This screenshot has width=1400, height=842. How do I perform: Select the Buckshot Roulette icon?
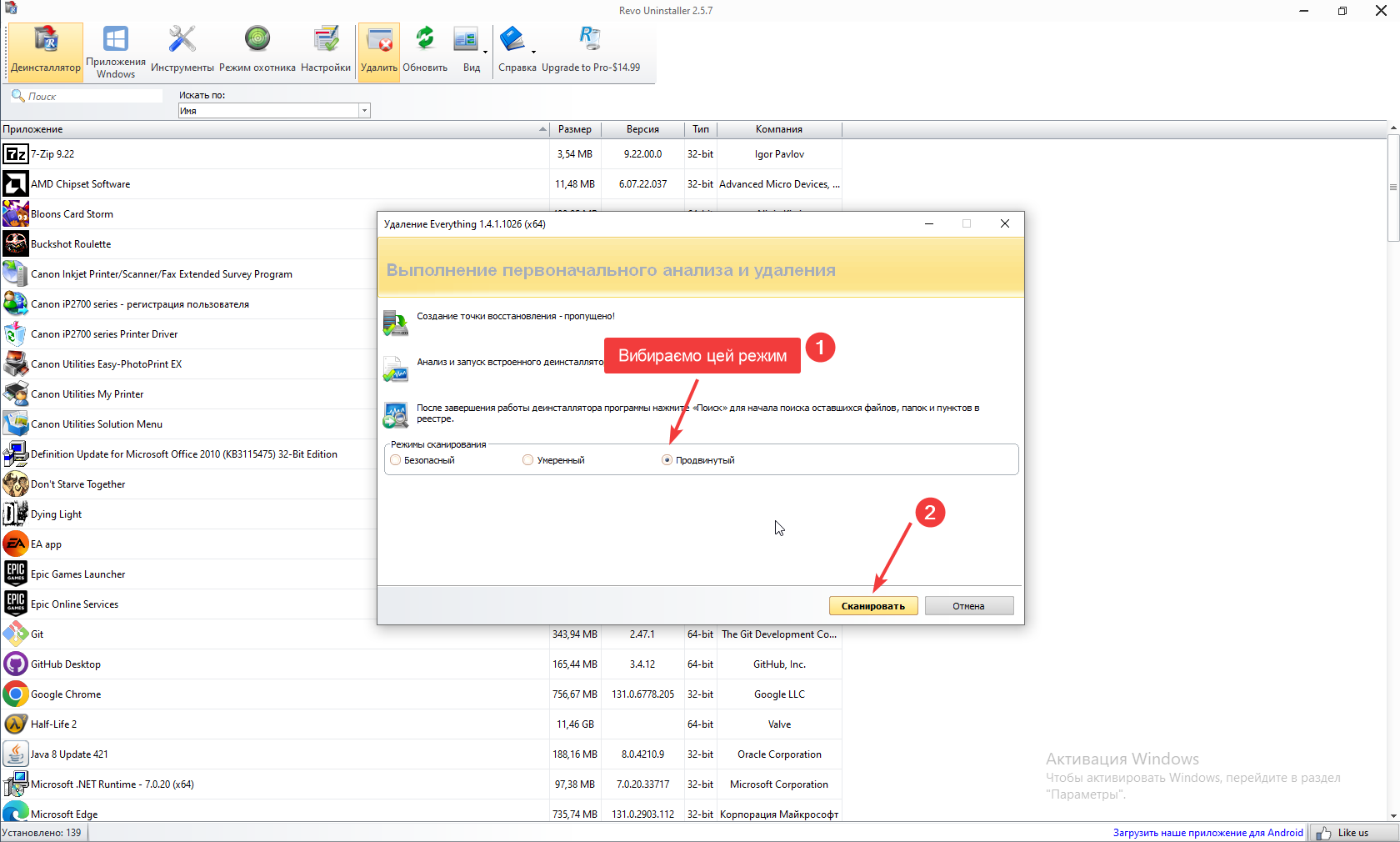point(16,244)
